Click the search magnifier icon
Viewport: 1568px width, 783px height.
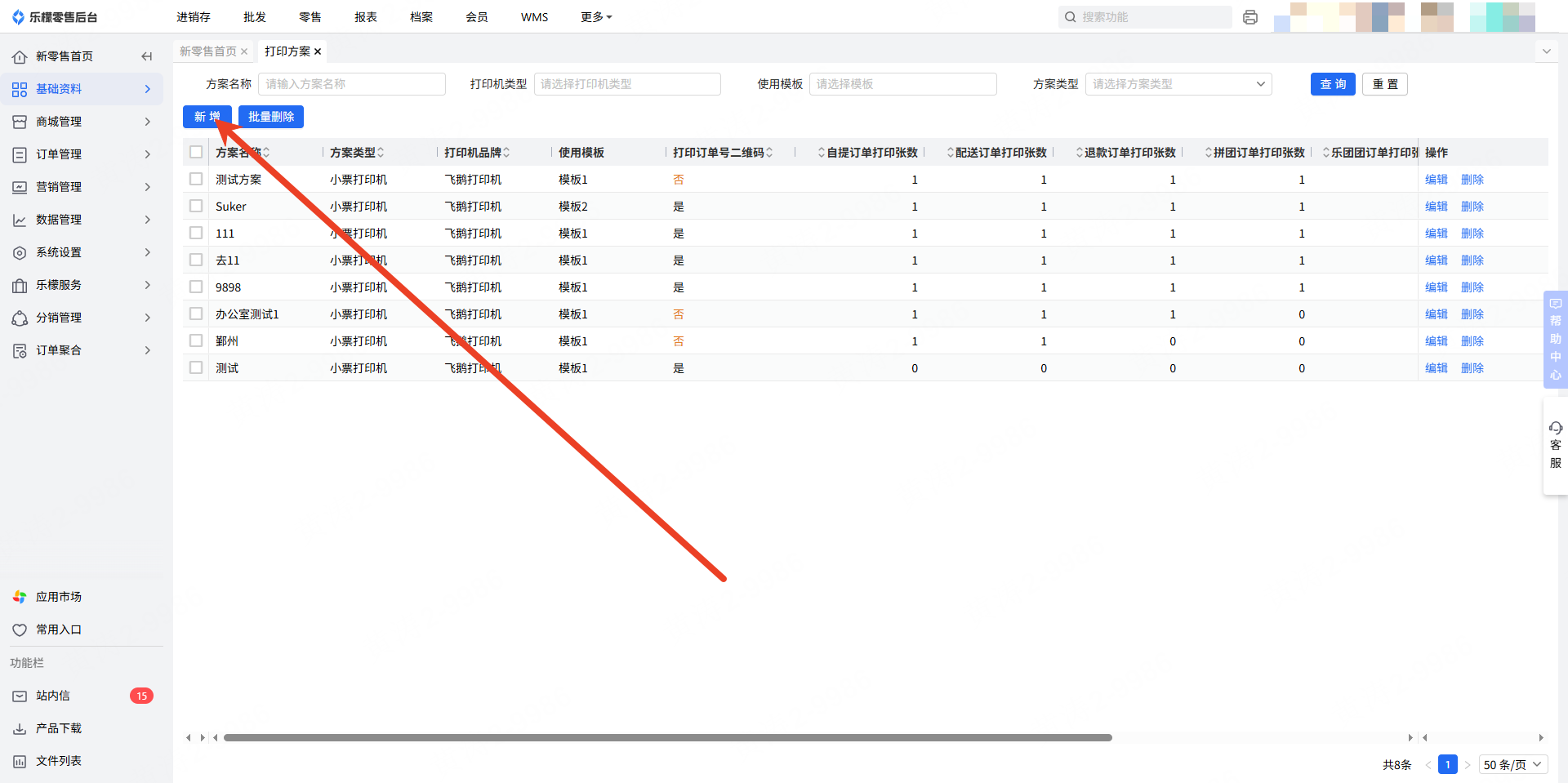pyautogui.click(x=1070, y=17)
